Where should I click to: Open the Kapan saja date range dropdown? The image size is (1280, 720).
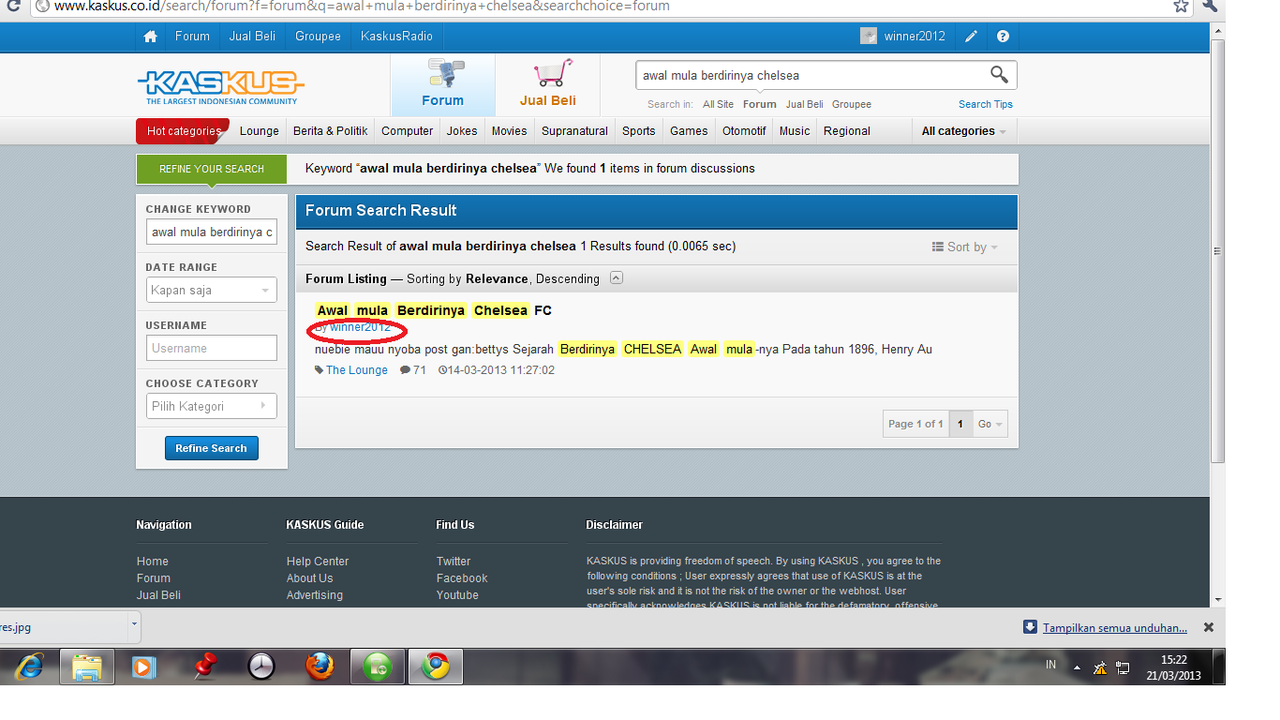pyautogui.click(x=211, y=291)
